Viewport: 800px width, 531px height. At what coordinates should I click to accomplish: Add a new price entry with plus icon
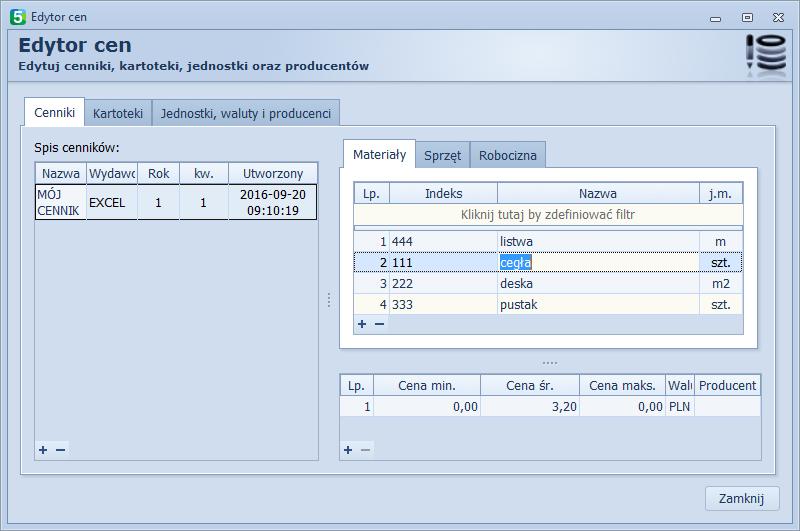pos(348,450)
